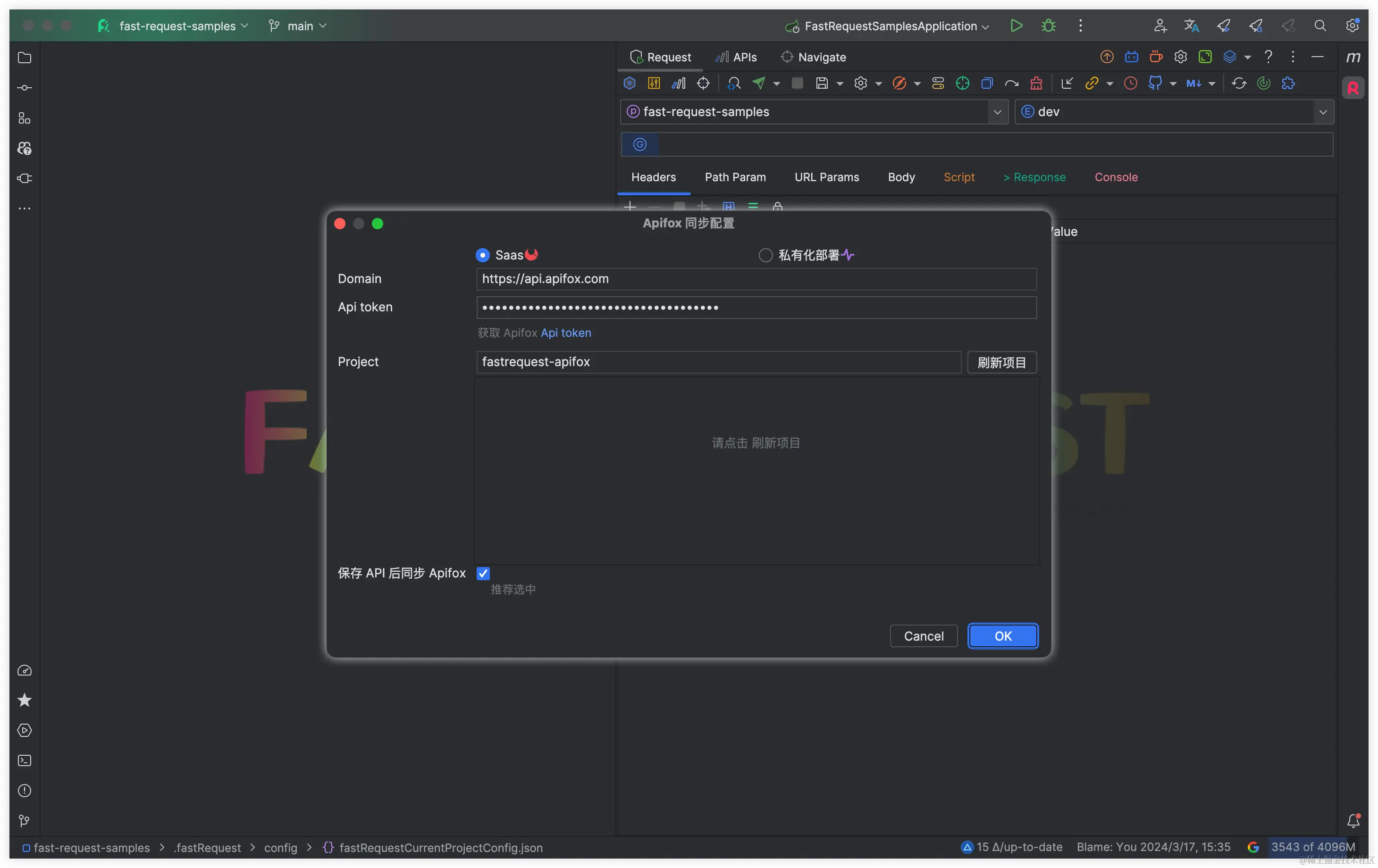
Task: Open the APIs tab
Action: coord(736,57)
